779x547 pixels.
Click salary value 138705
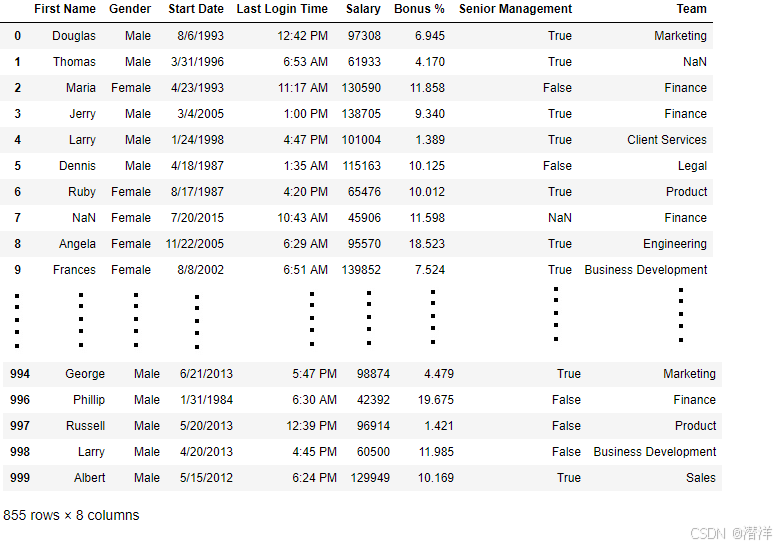(x=361, y=114)
